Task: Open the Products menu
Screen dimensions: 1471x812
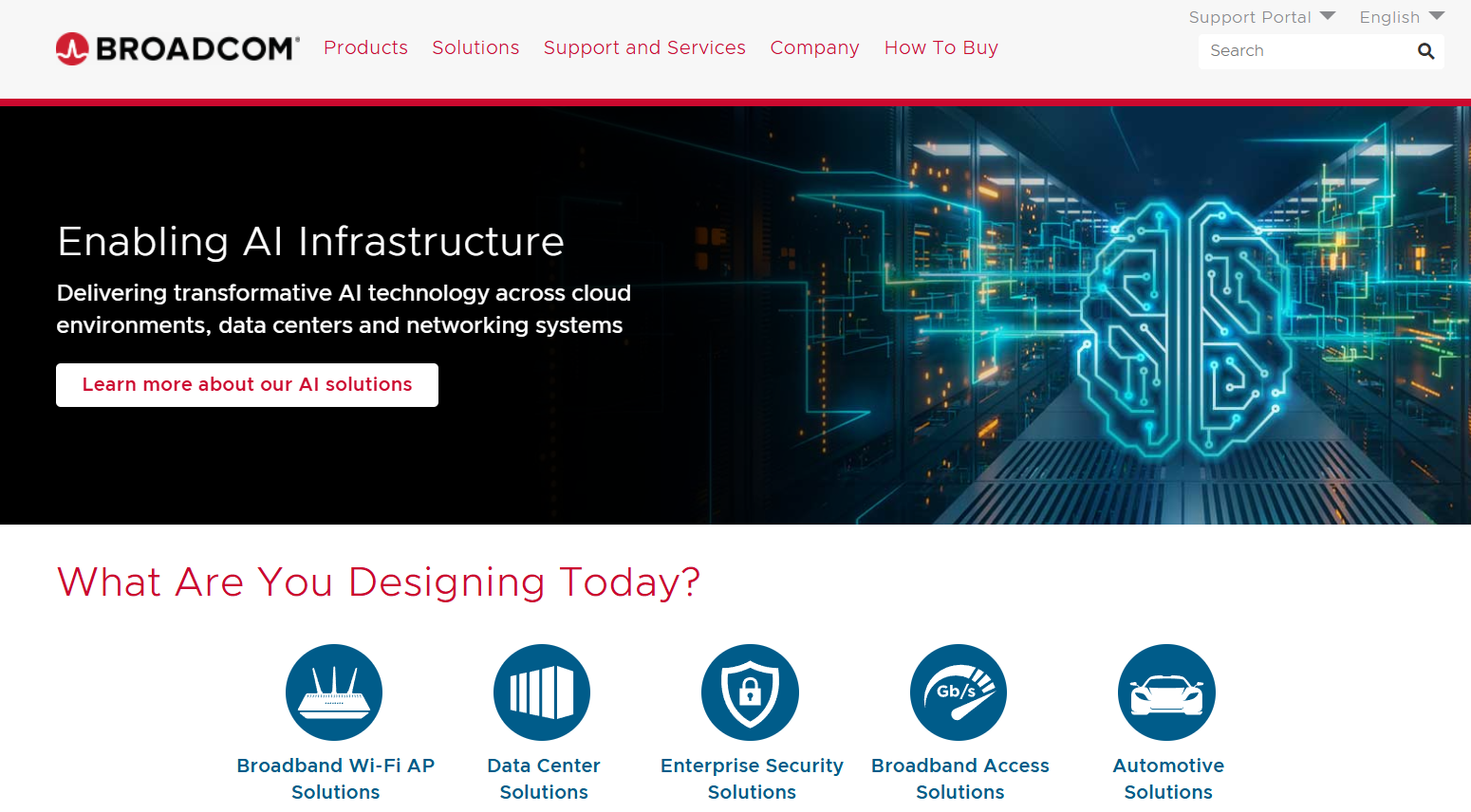Action: [x=365, y=47]
